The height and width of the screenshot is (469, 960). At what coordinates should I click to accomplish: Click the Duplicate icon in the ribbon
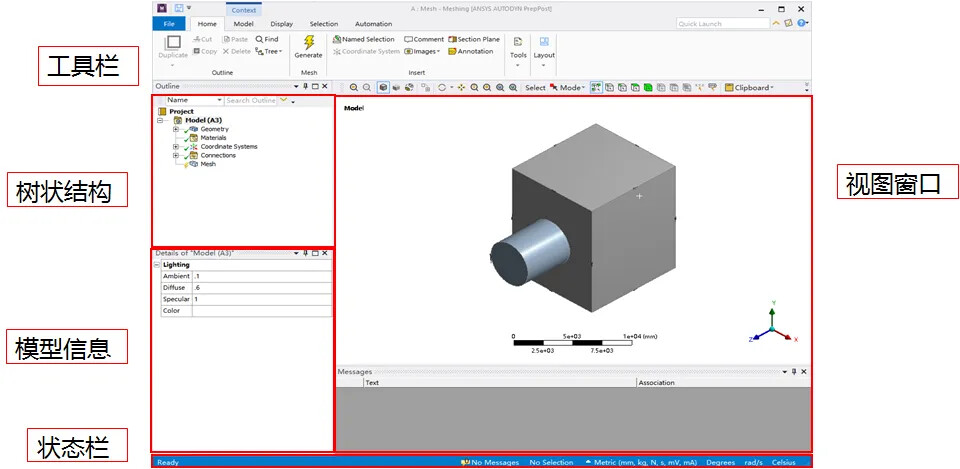173,44
